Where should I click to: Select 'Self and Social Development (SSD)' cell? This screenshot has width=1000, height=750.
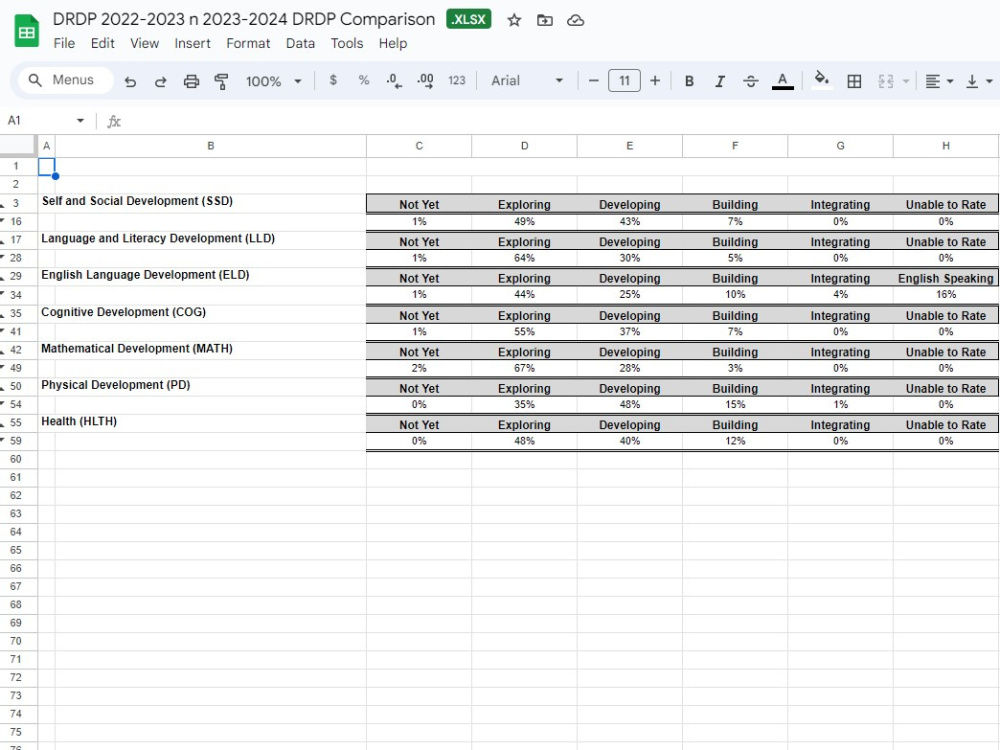point(210,203)
